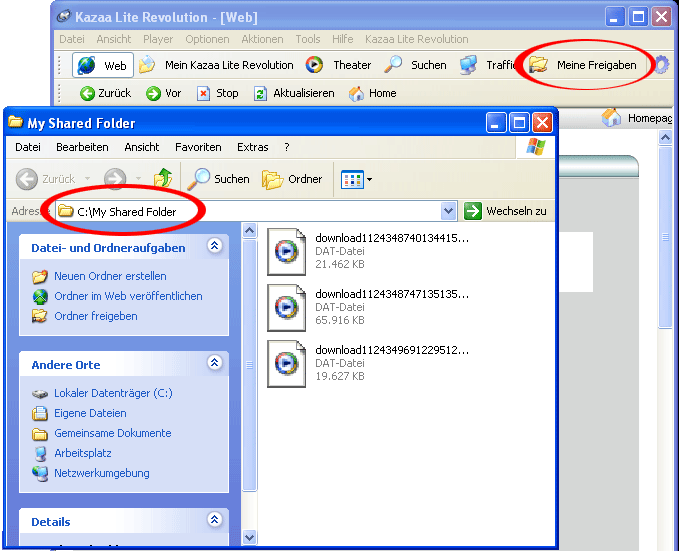The width and height of the screenshot is (679, 551).
Task: Click Suchen in Kazaa toolbar
Action: (x=415, y=65)
